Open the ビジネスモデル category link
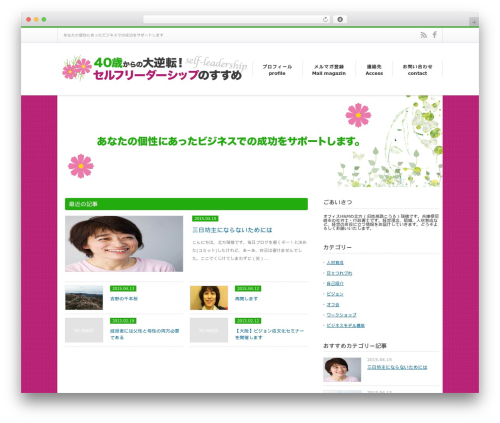 point(346,325)
